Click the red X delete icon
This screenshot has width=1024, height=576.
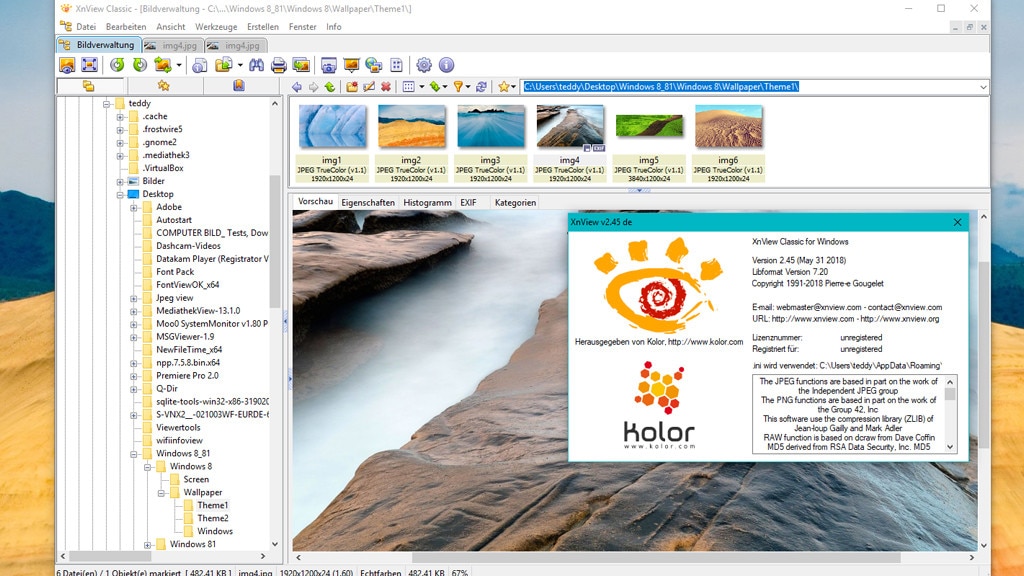[x=386, y=87]
